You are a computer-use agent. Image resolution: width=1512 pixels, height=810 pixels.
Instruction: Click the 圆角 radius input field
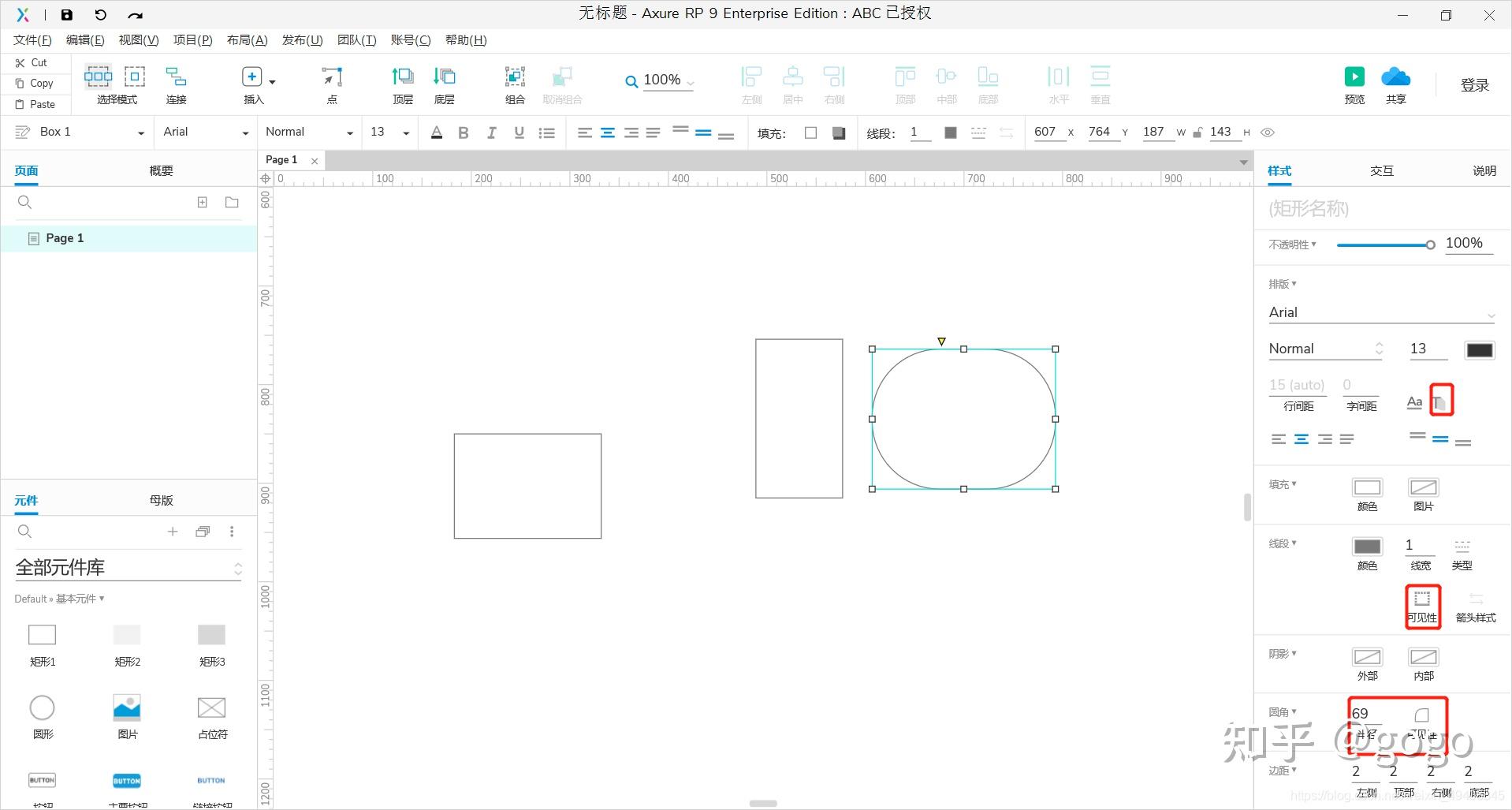tap(1366, 714)
